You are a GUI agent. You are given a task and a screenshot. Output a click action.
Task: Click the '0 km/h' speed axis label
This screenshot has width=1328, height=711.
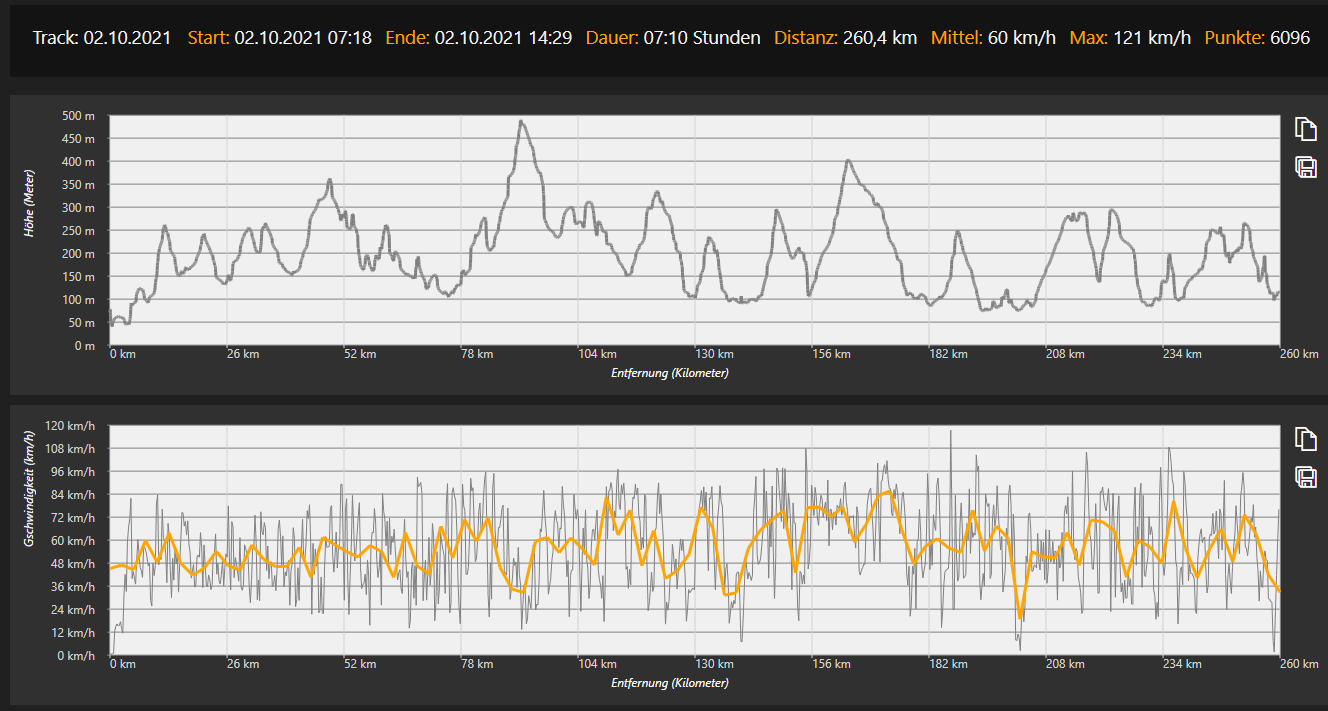click(77, 656)
